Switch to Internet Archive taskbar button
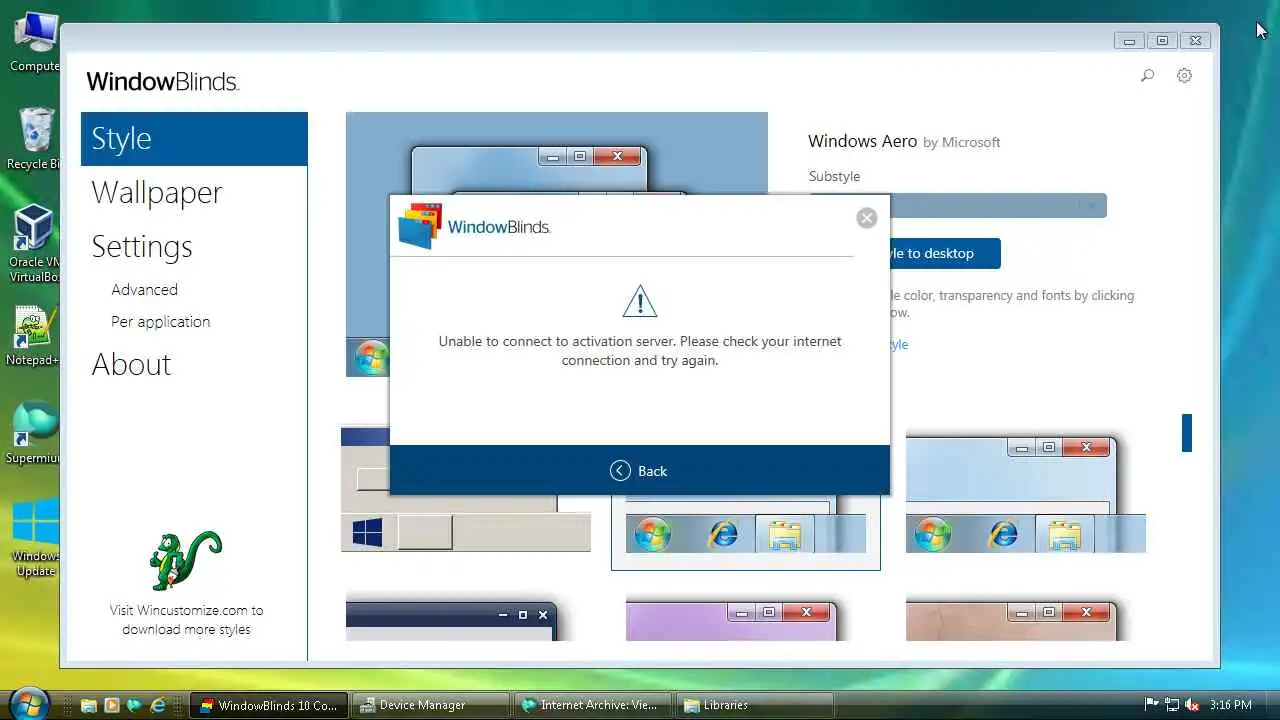This screenshot has height=720, width=1280. (x=591, y=705)
